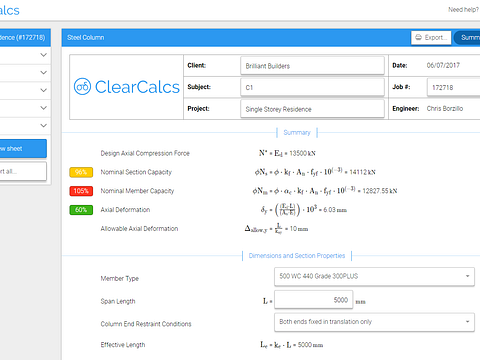Click the 105% red status badge
Screen dimensions: 480x360
click(81, 191)
